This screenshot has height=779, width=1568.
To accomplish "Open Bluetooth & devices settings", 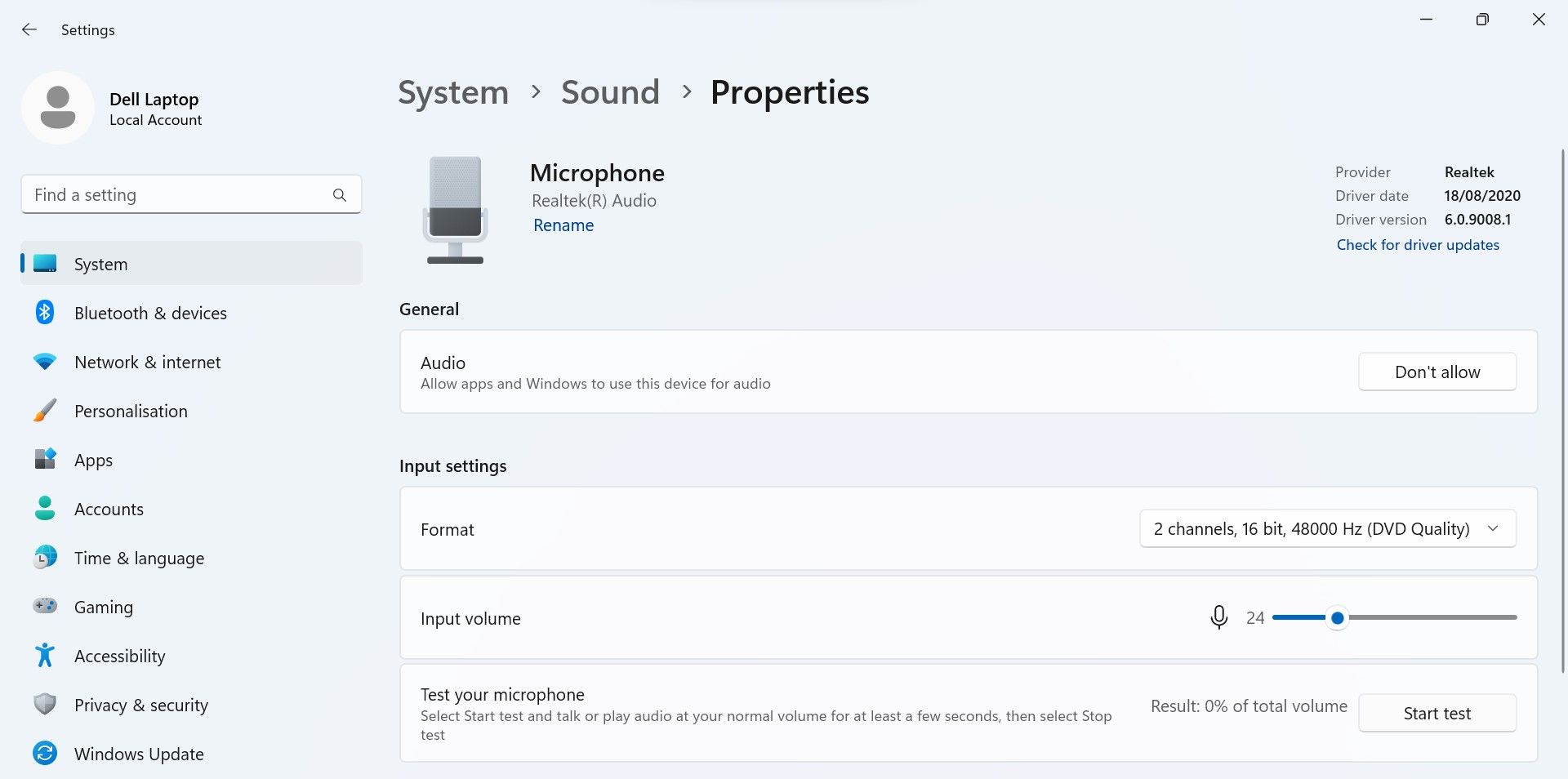I will click(151, 313).
